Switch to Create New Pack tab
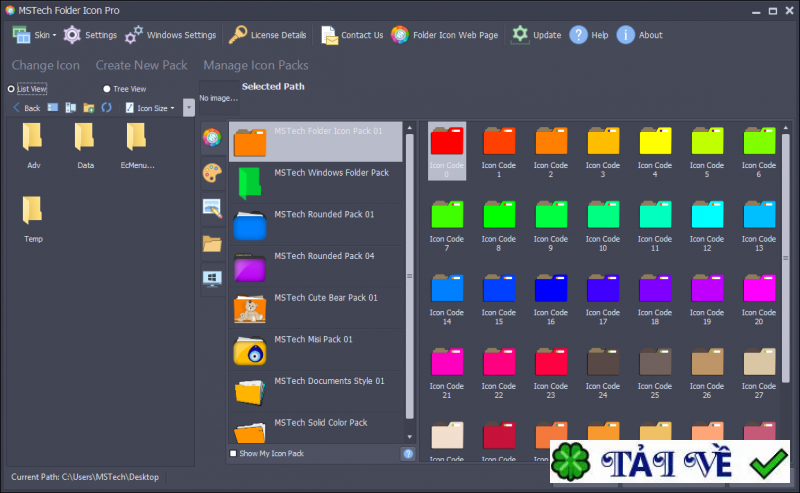 [x=141, y=65]
